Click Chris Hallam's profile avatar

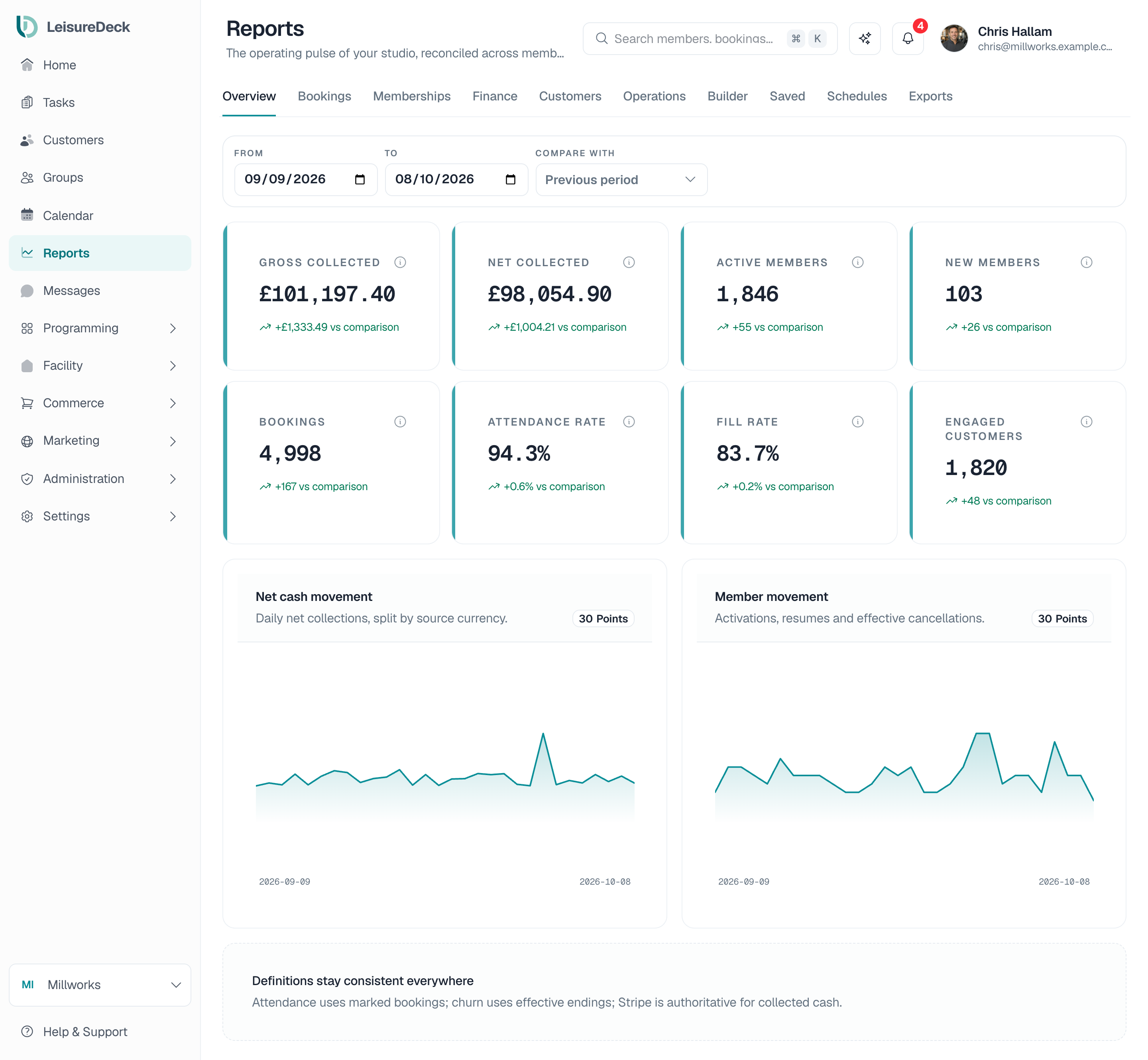coord(953,38)
